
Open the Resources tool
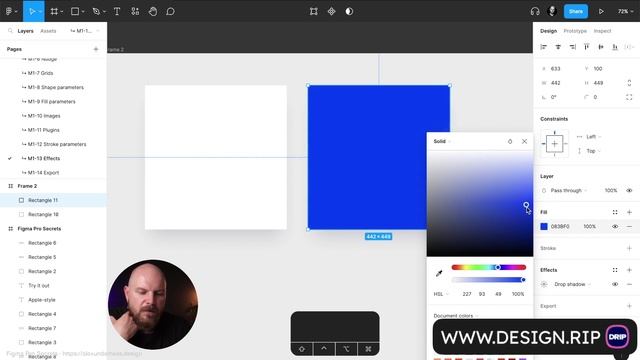pos(135,11)
